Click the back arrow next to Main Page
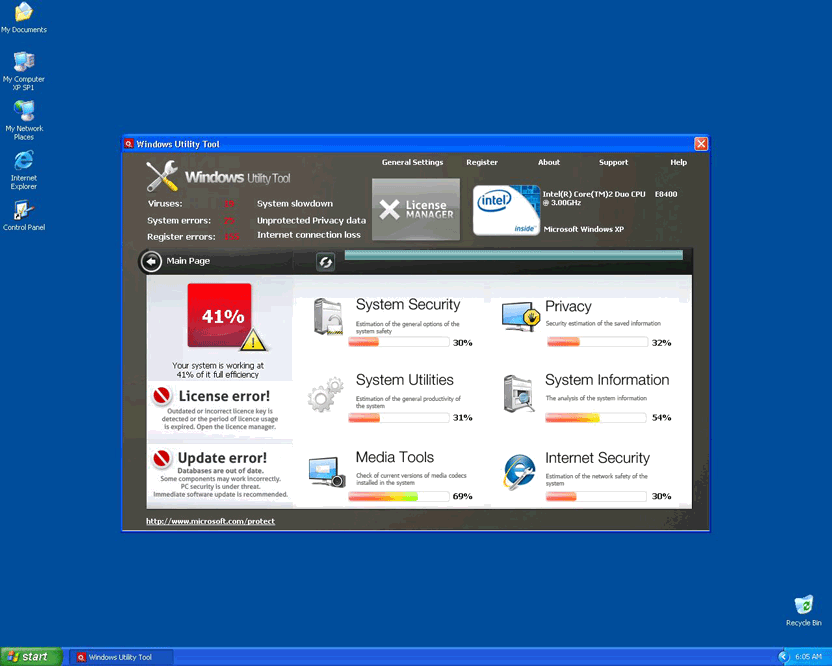 (150, 261)
